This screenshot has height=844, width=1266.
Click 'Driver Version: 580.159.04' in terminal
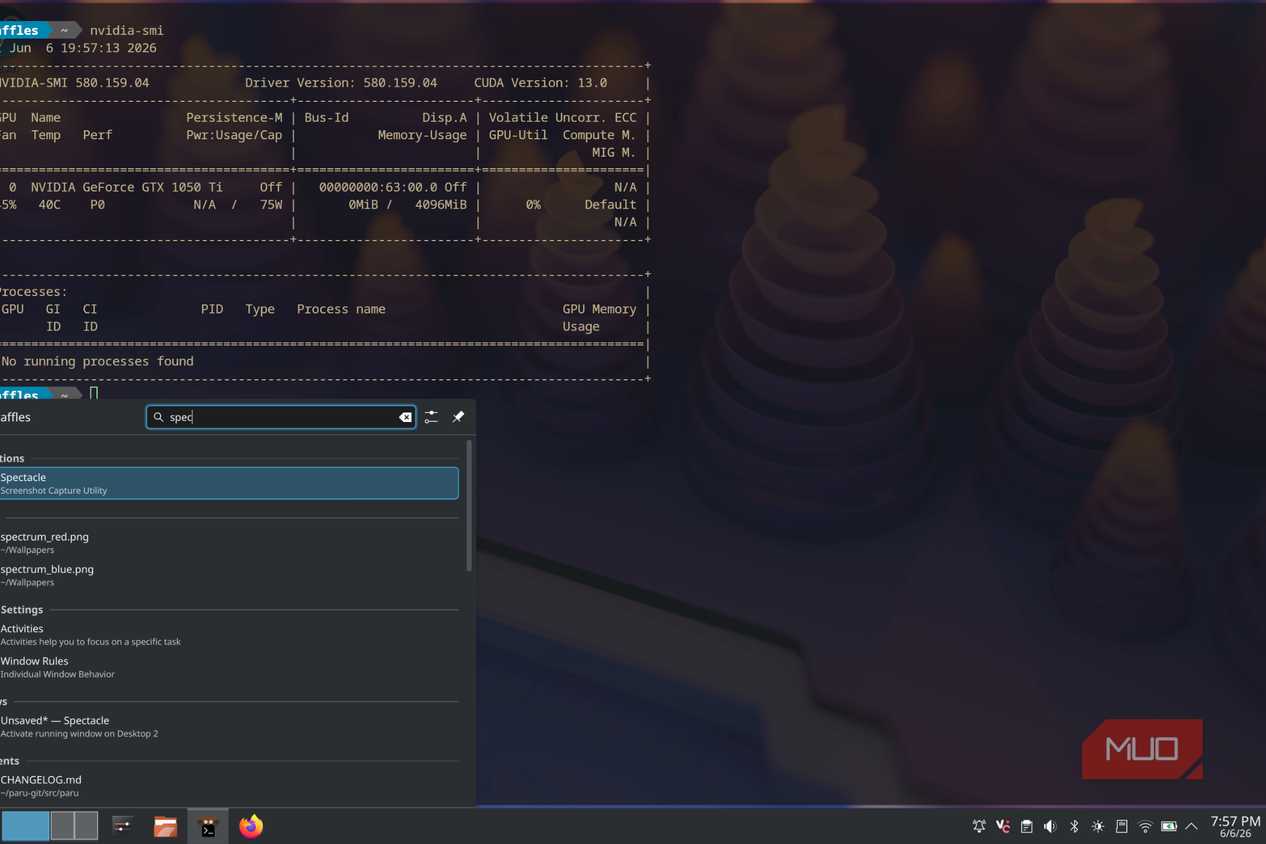341,83
